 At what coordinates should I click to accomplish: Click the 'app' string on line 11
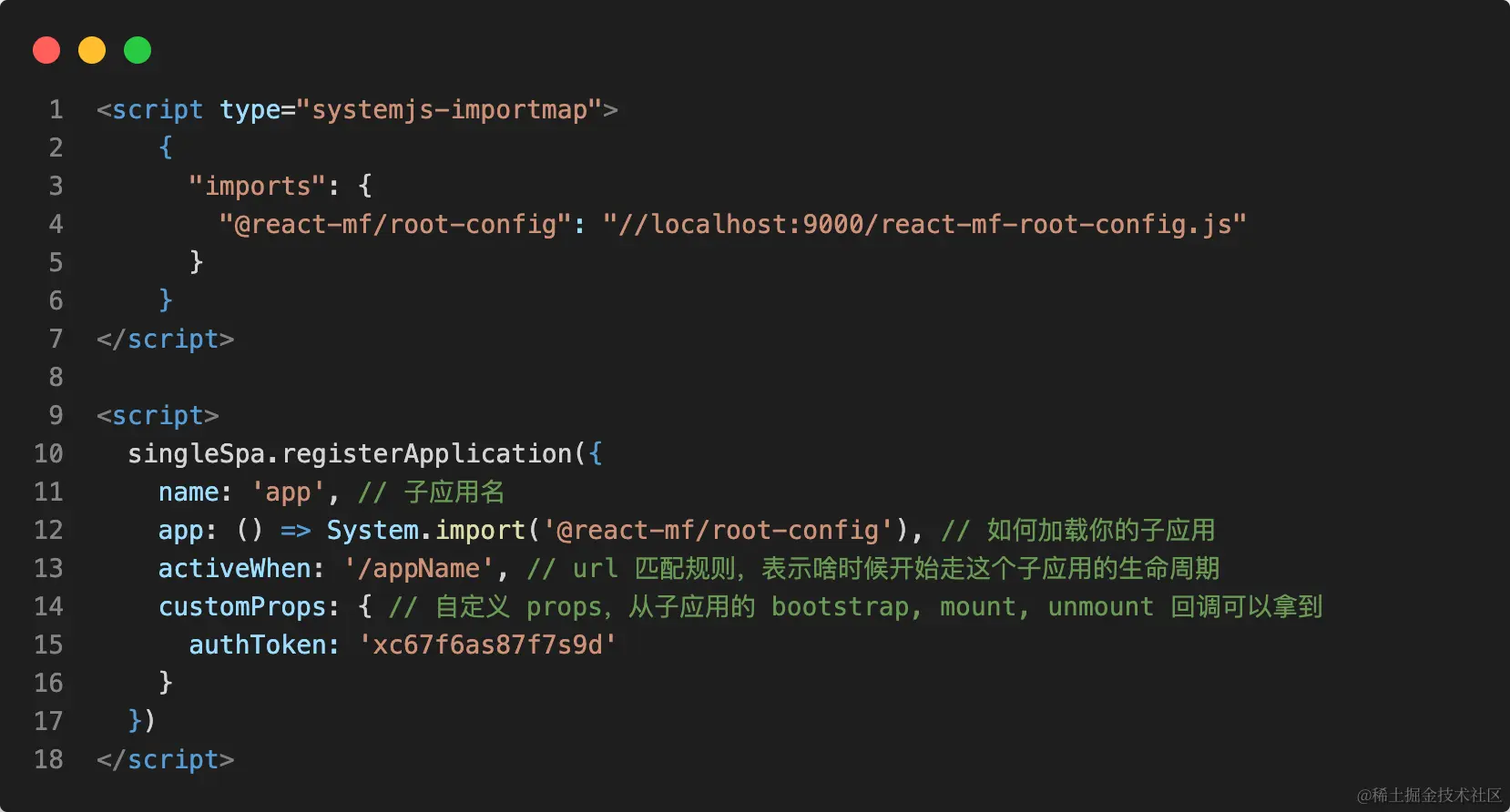288,492
